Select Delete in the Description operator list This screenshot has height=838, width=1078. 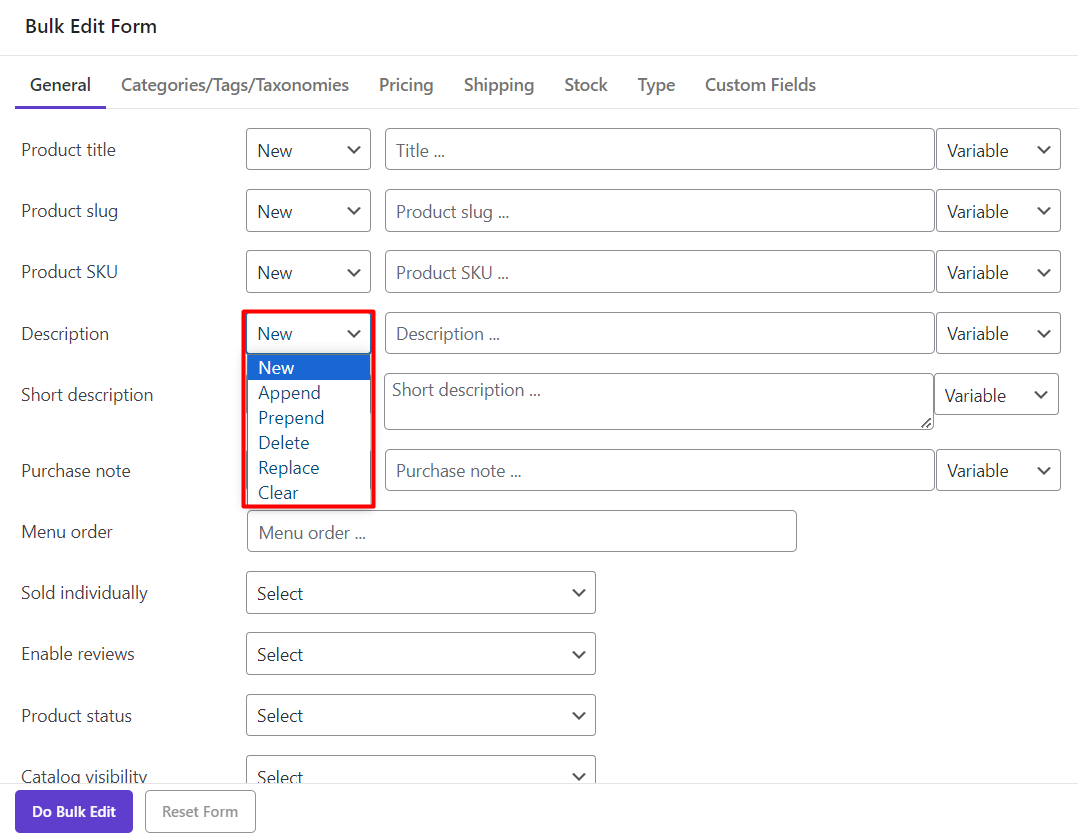283,443
